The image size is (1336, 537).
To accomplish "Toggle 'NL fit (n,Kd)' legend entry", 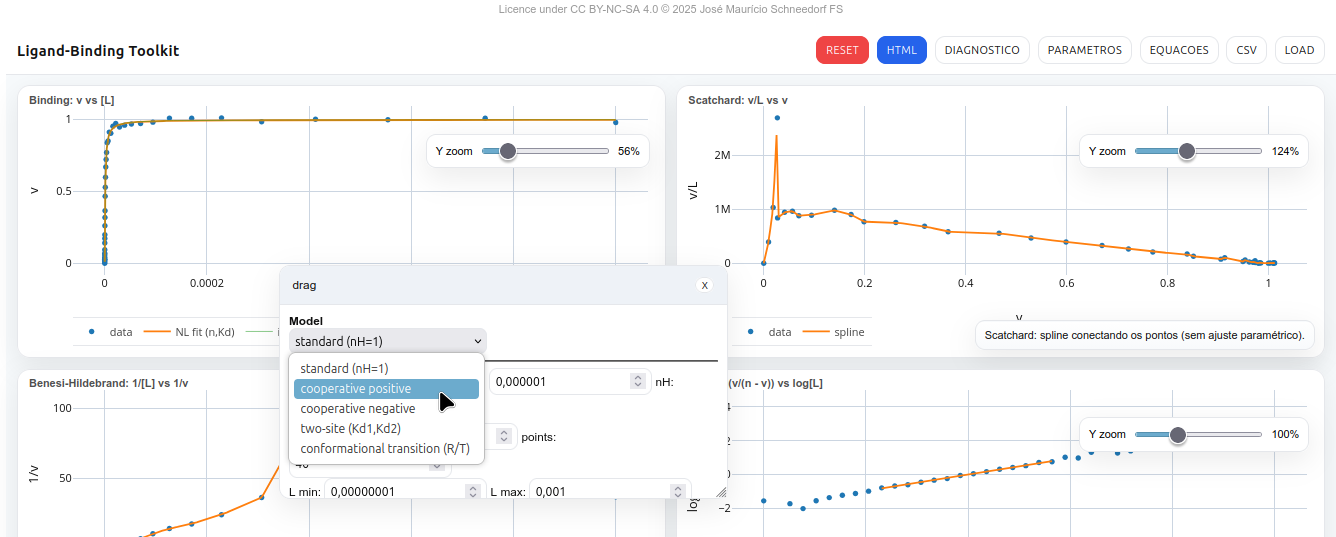I will click(x=194, y=332).
